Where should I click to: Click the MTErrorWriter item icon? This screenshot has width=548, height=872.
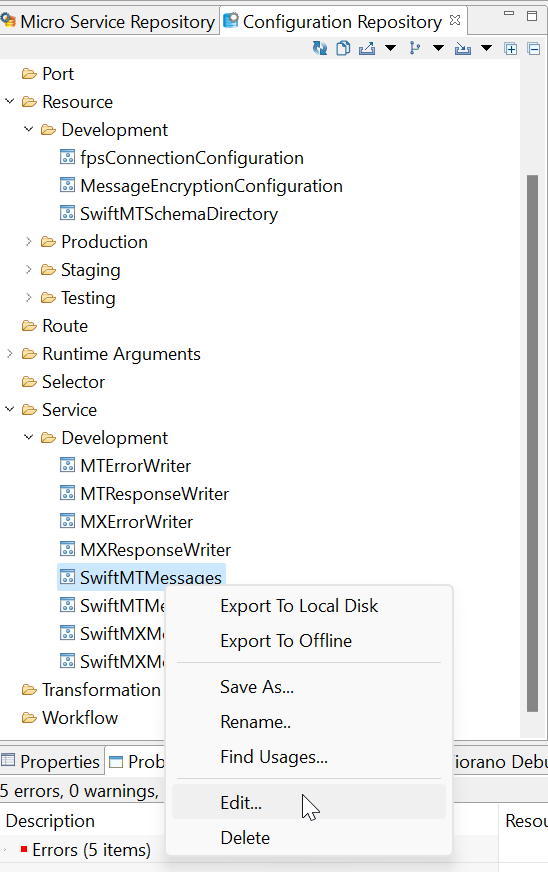67,465
